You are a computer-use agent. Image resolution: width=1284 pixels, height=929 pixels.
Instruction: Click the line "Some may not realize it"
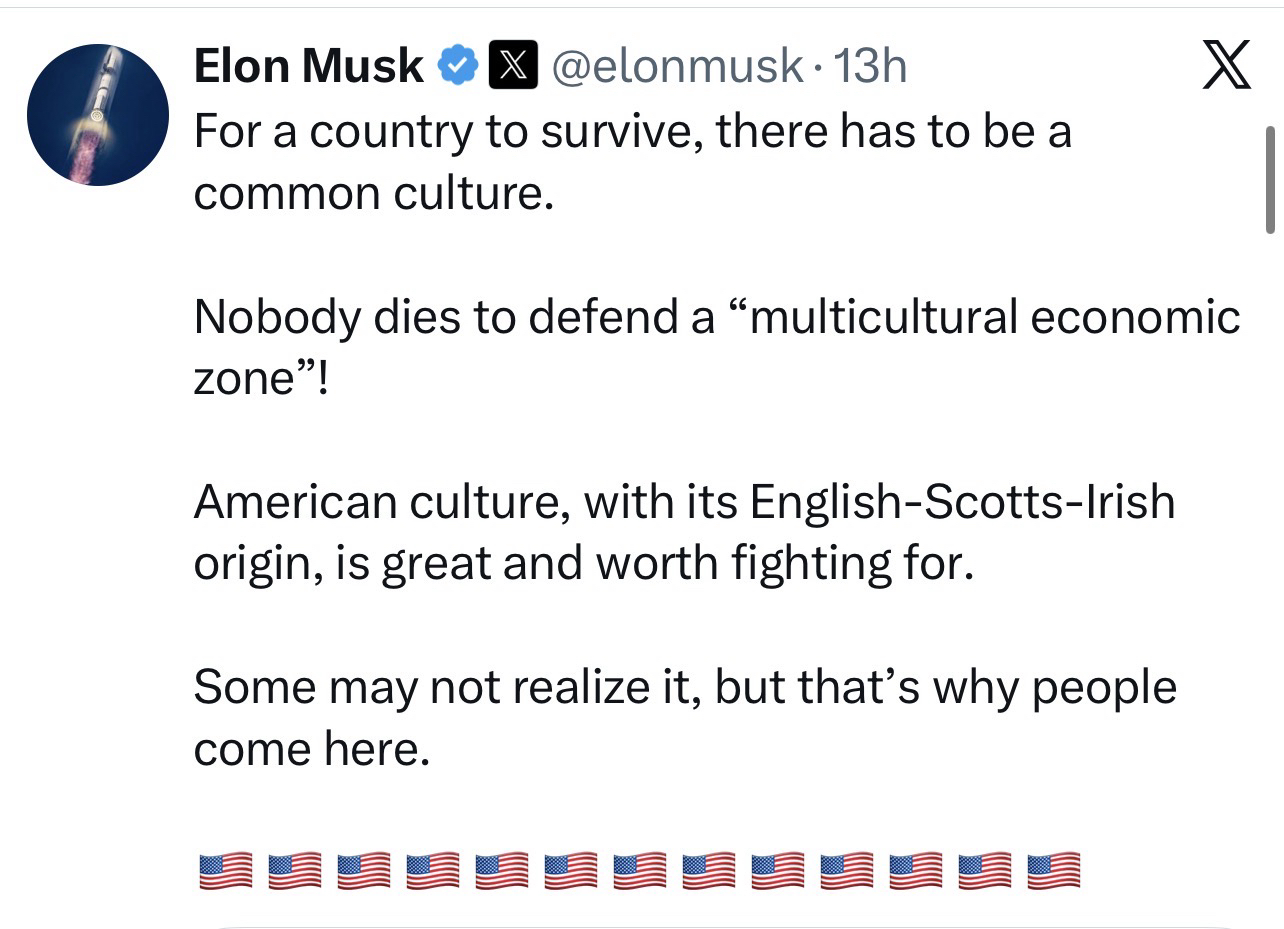(450, 687)
